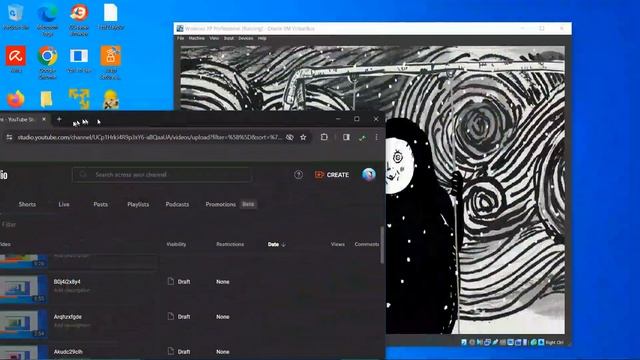View site information icon in address bar
Viewport: 640px width, 360px height.
point(9,138)
